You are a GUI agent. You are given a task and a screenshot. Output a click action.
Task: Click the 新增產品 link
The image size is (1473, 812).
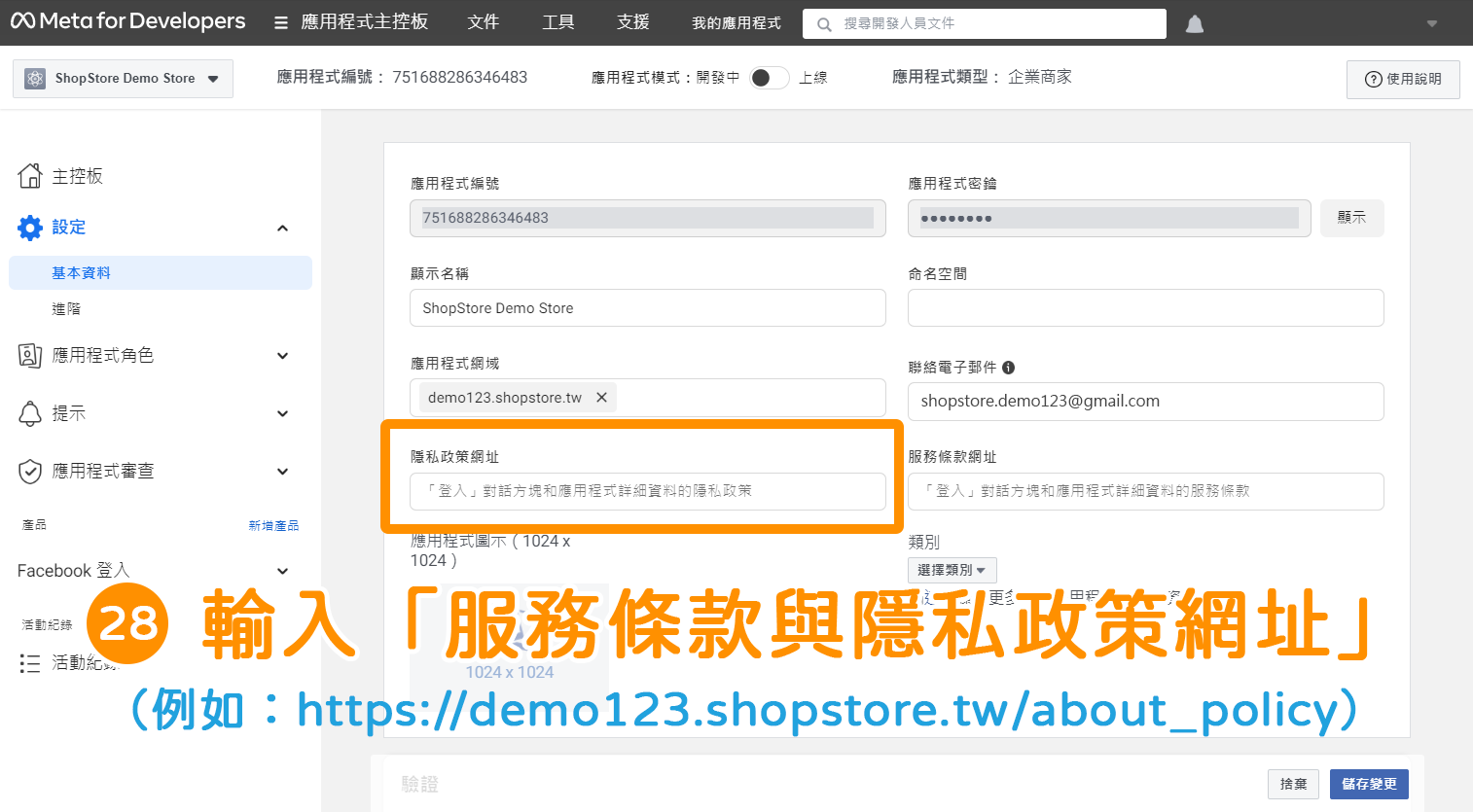coord(273,525)
